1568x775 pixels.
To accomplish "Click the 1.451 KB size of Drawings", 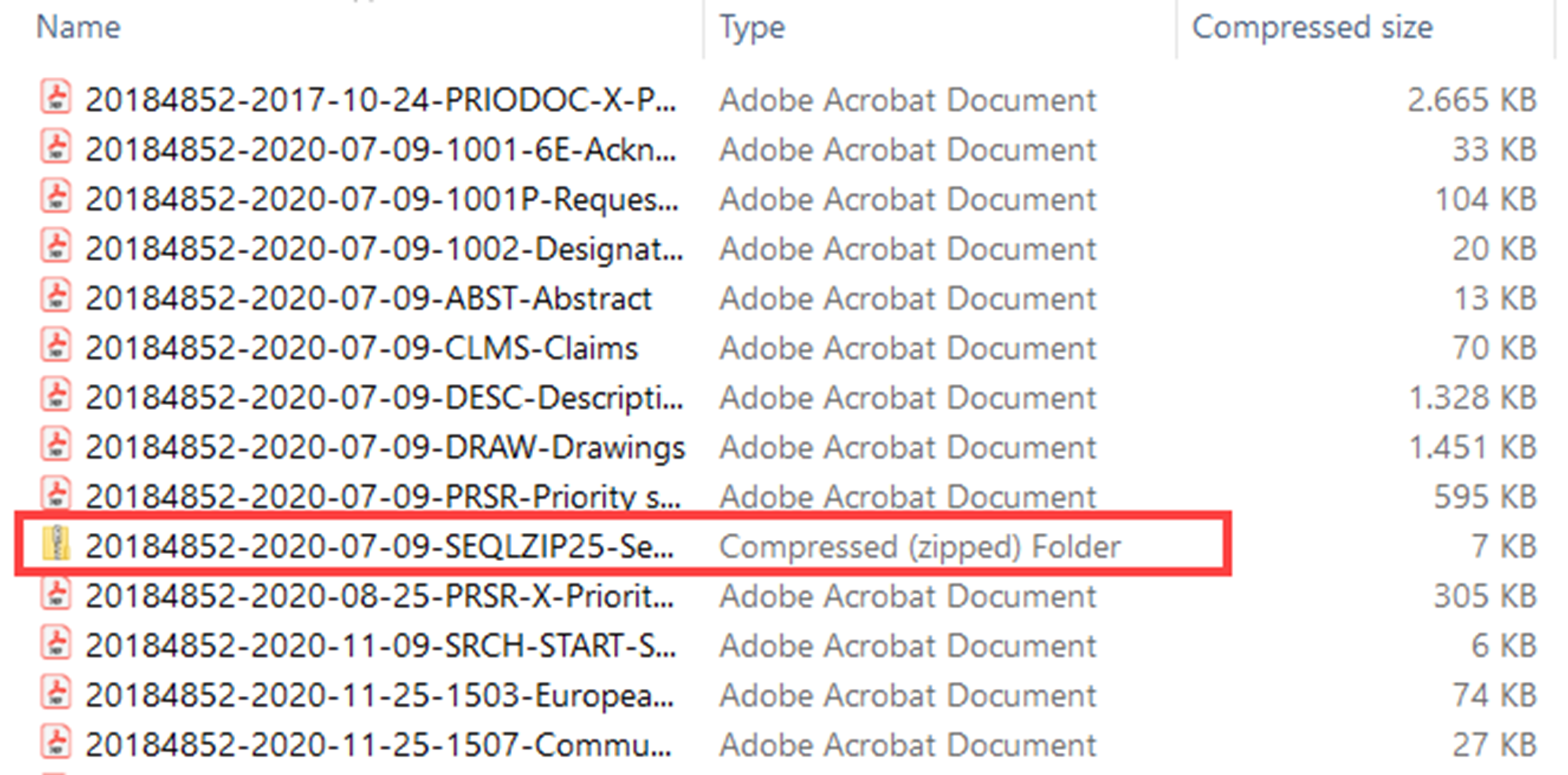I will pyautogui.click(x=1472, y=447).
